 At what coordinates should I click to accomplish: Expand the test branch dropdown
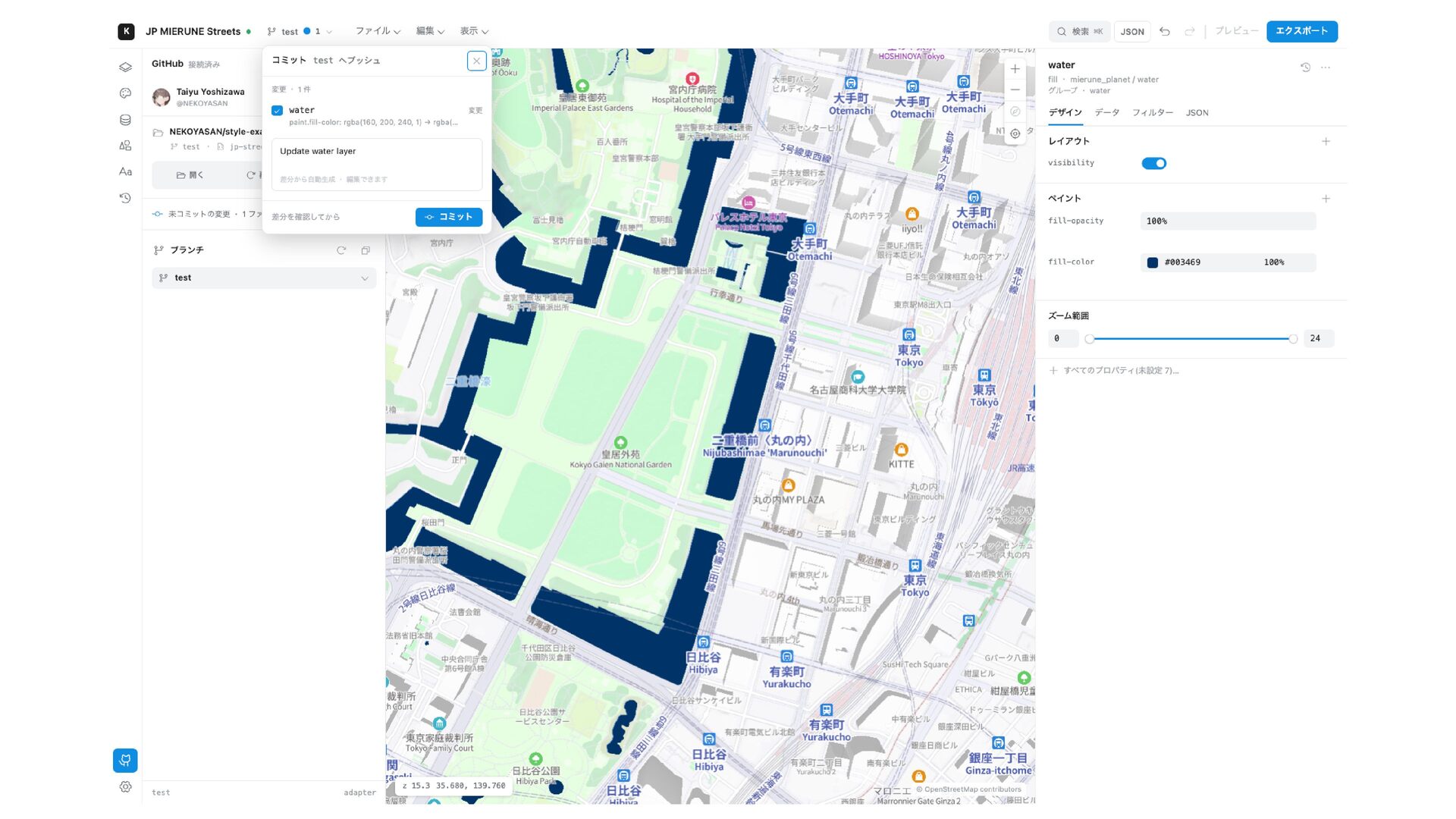(x=264, y=278)
